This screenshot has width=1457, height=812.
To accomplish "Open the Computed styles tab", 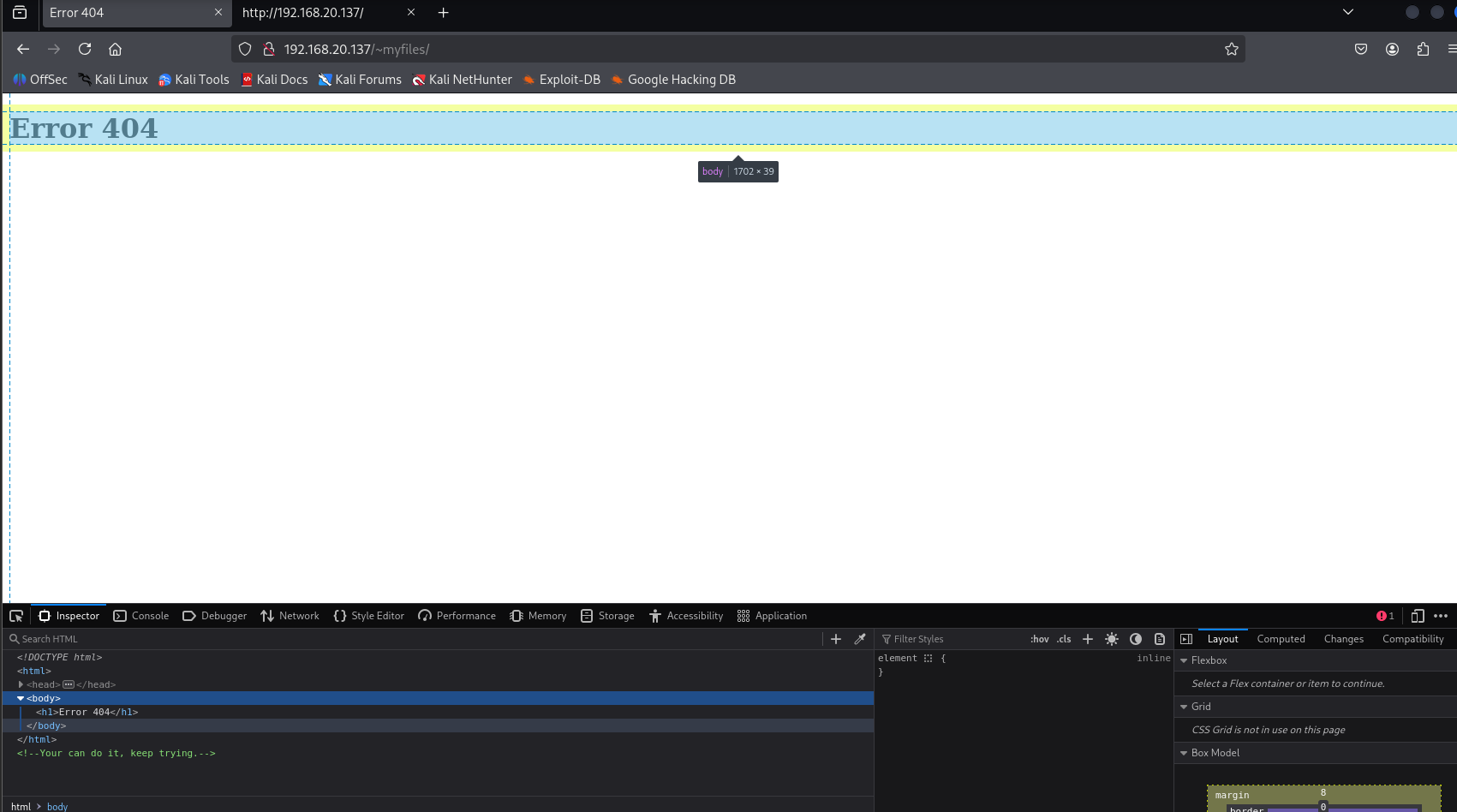I will [1281, 639].
